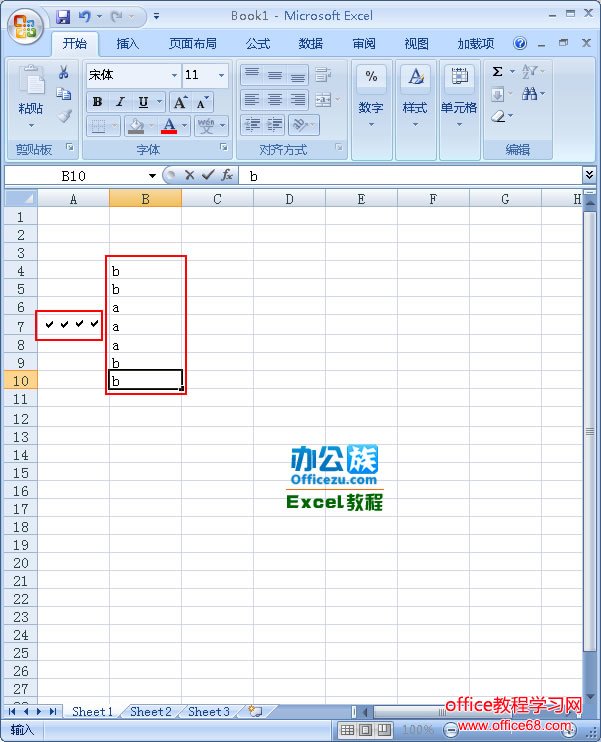Toggle underline formatting
Image resolution: width=601 pixels, height=742 pixels.
(x=143, y=102)
